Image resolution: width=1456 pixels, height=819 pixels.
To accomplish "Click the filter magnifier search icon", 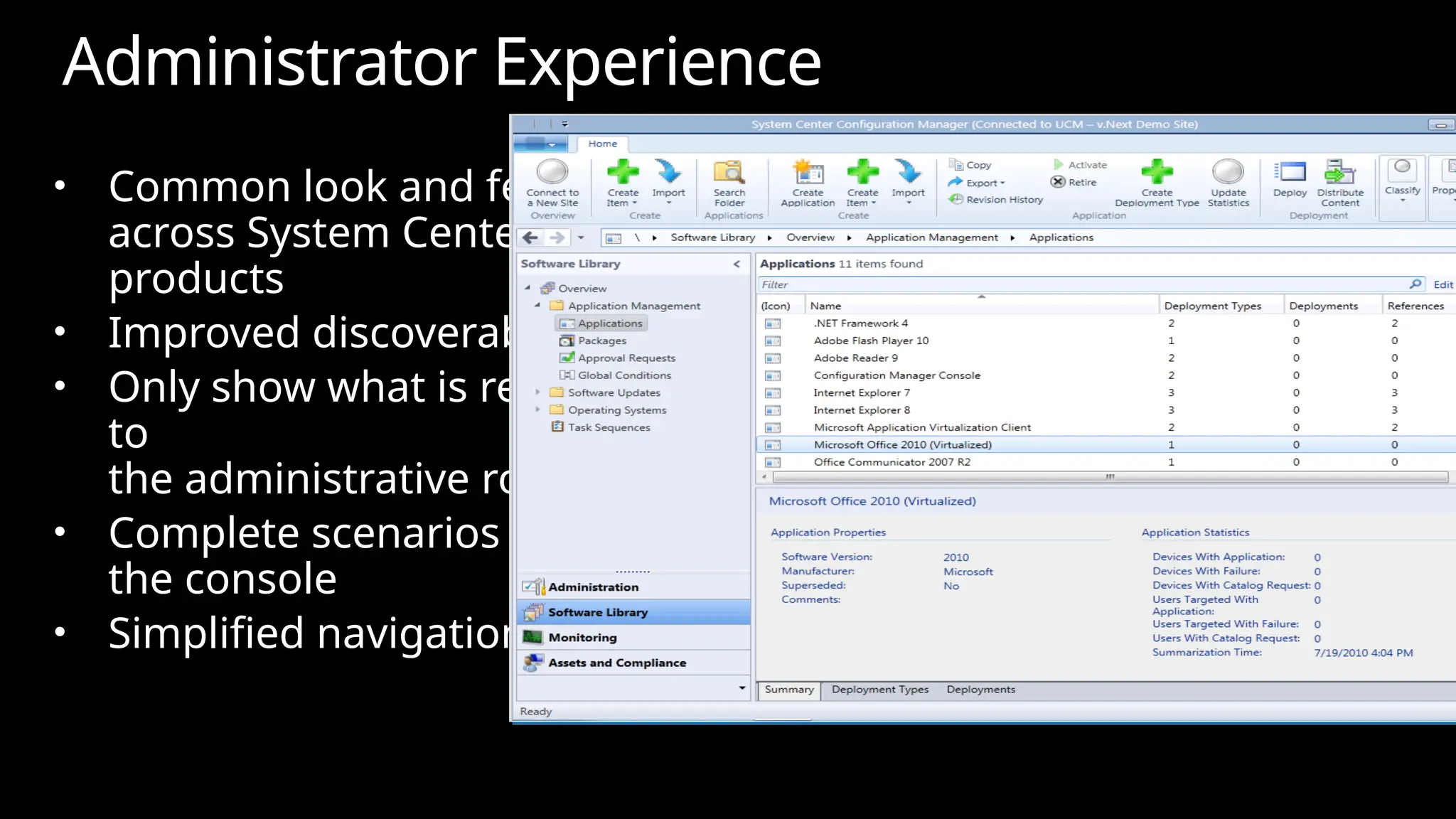I will 1415,284.
